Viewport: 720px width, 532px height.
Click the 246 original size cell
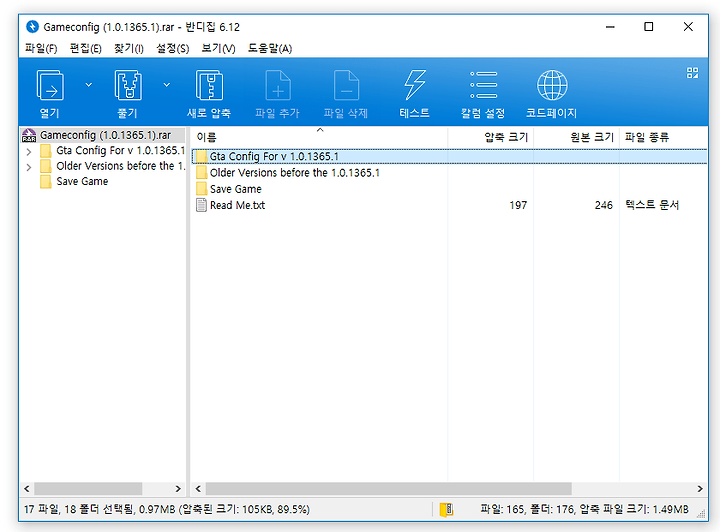(x=603, y=206)
